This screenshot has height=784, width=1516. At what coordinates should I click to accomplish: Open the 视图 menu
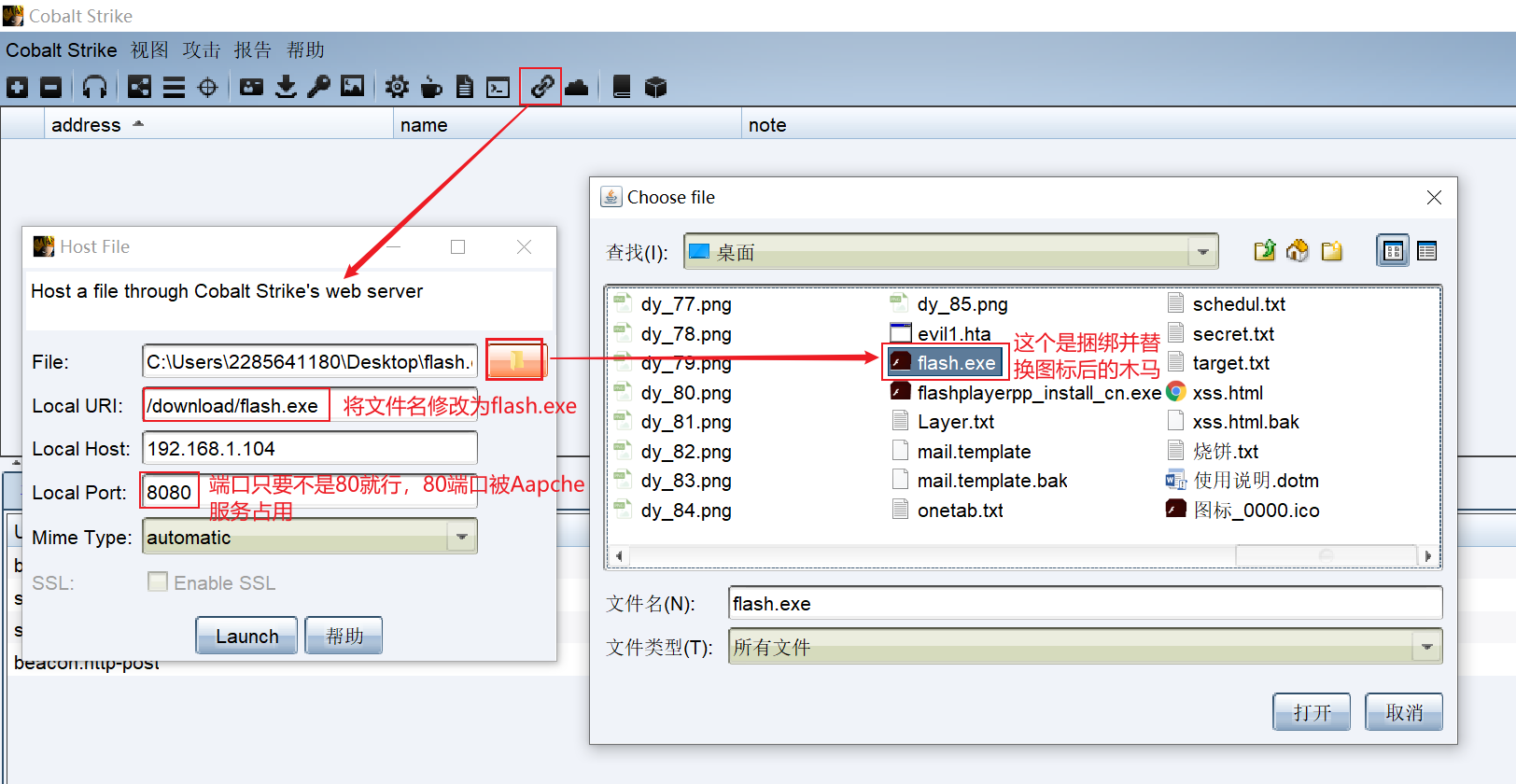[149, 50]
